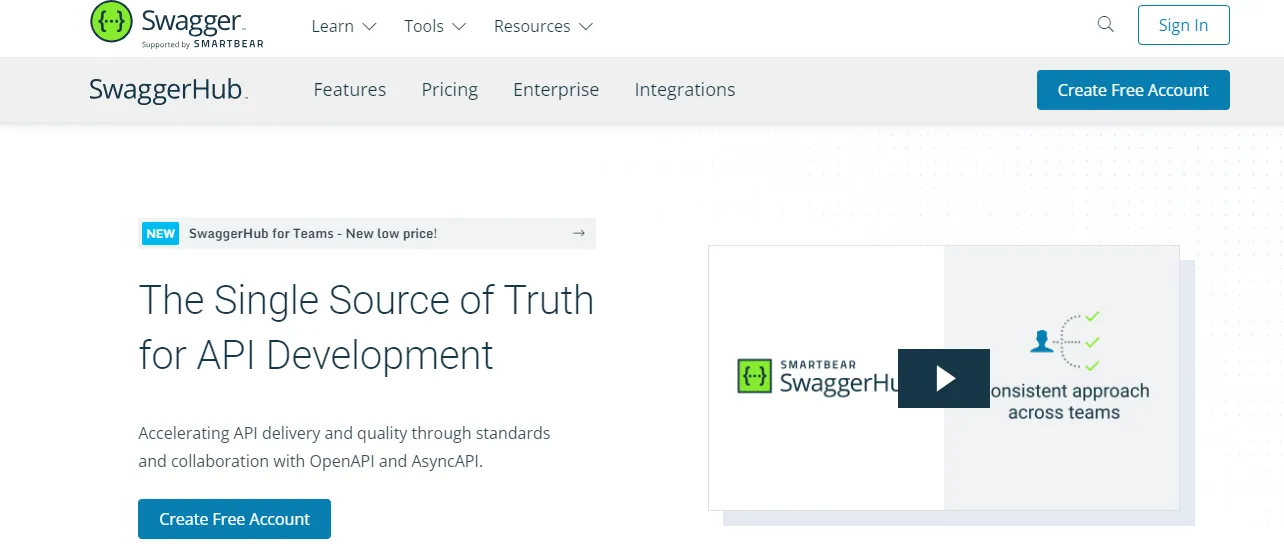Viewport: 1284px width, 556px height.
Task: Expand the Tools menu
Action: 435,26
